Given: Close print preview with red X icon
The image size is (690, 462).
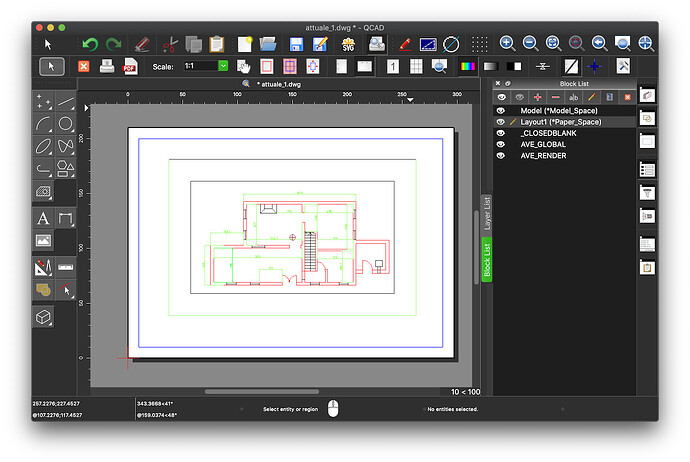Looking at the screenshot, I should (x=84, y=66).
